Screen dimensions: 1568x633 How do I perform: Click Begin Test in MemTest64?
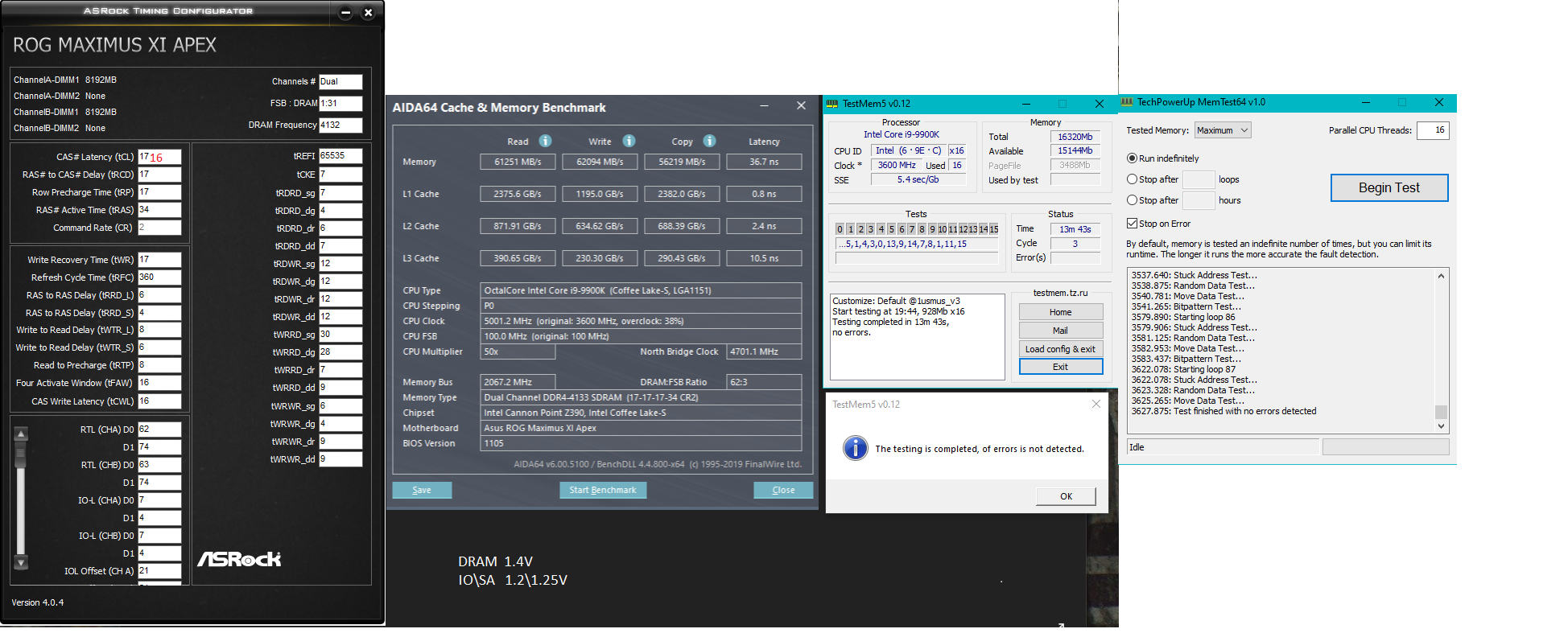pyautogui.click(x=1389, y=187)
